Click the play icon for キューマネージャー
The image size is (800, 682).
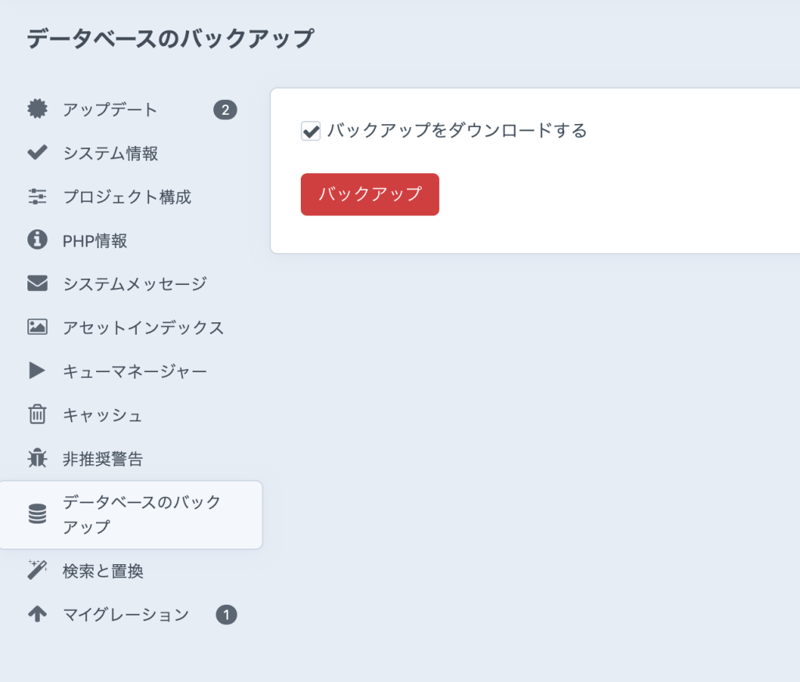click(x=35, y=371)
